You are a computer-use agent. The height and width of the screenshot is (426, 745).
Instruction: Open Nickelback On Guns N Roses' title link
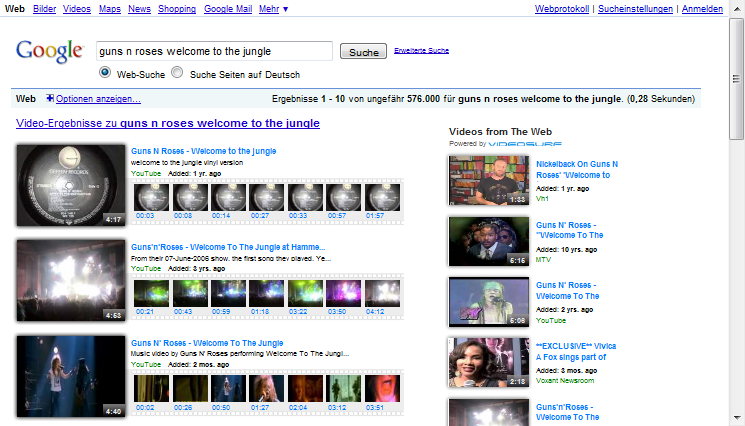point(577,170)
